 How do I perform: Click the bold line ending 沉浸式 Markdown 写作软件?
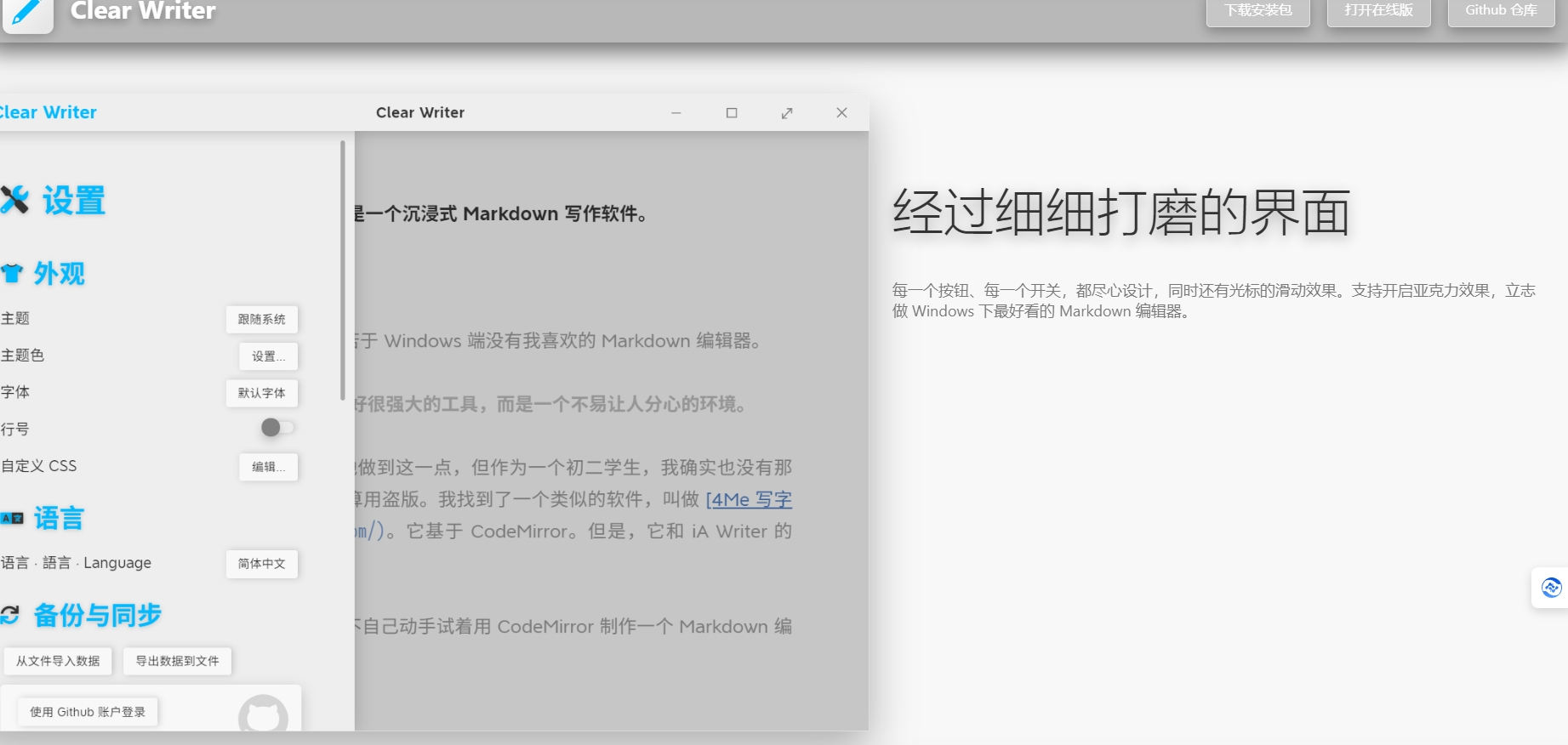tap(502, 214)
